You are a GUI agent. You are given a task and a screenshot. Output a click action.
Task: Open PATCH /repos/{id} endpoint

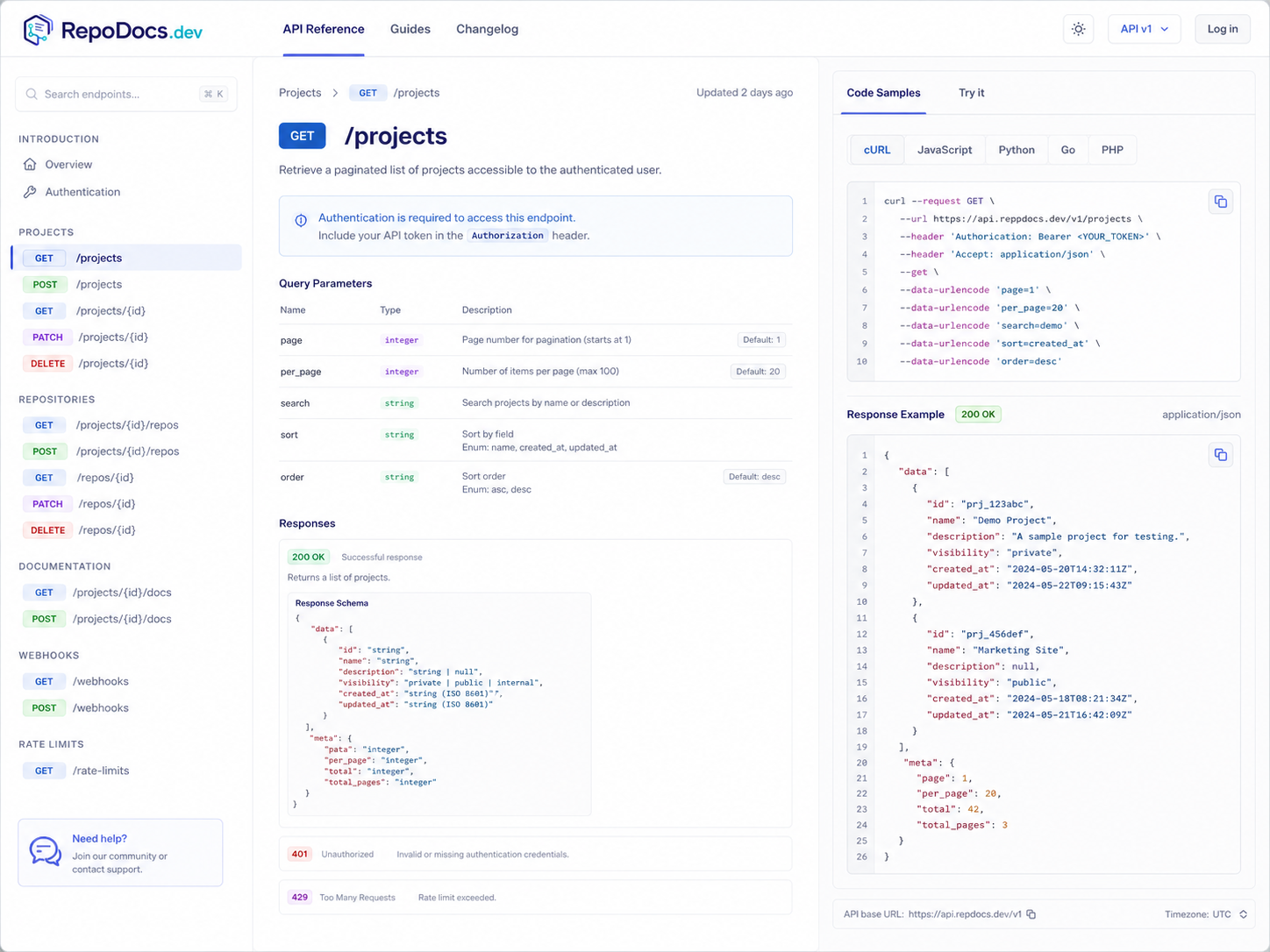pos(79,504)
